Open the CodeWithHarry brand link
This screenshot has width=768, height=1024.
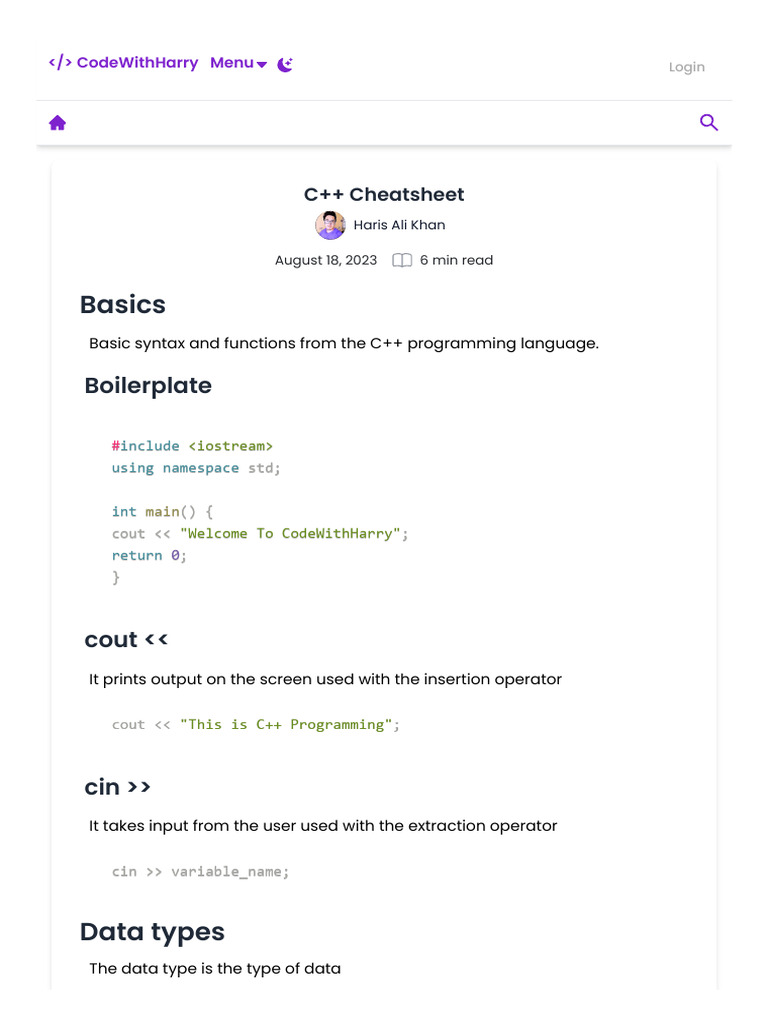(x=137, y=63)
